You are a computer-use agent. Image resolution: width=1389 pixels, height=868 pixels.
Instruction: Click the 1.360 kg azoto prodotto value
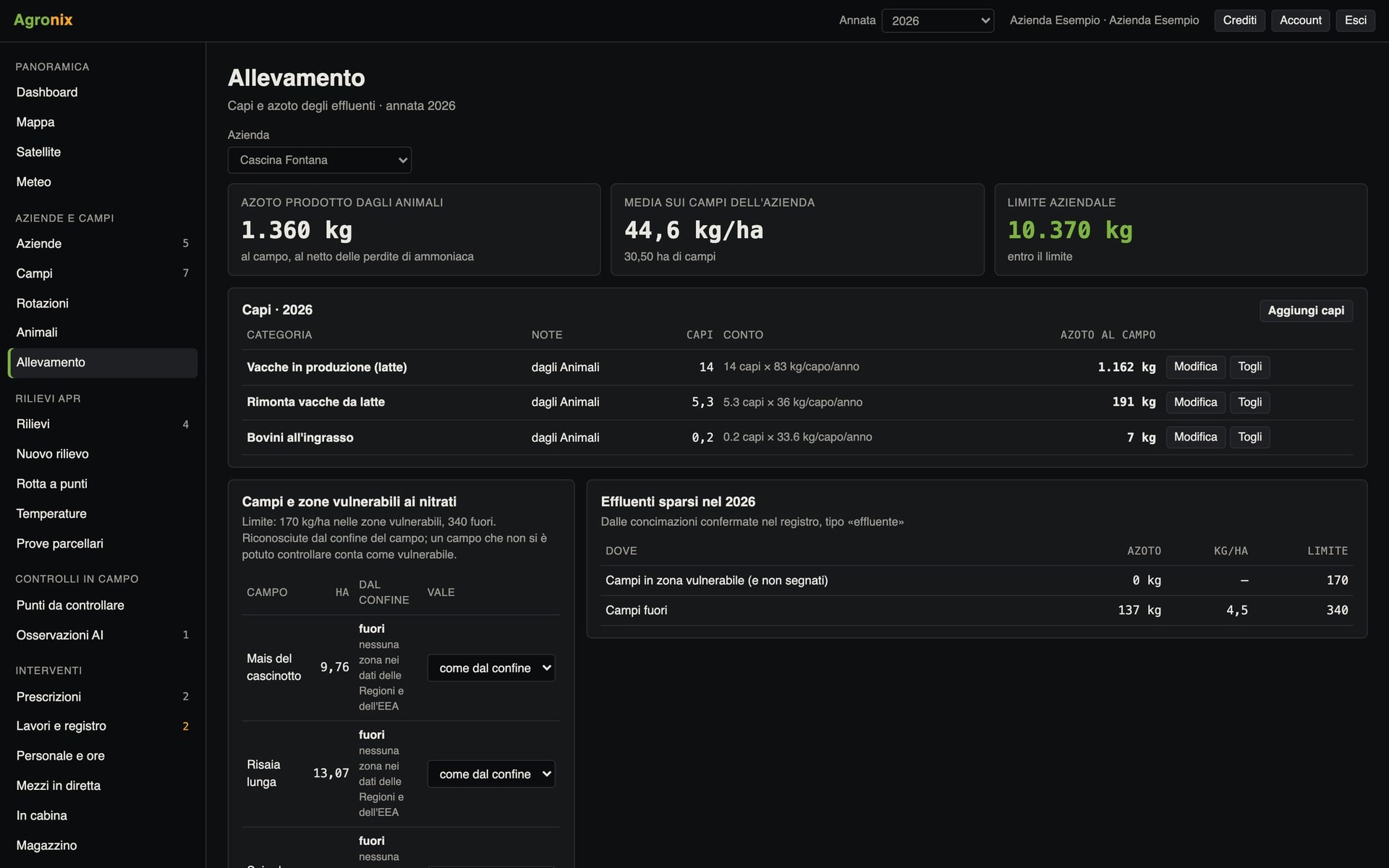[x=297, y=230]
